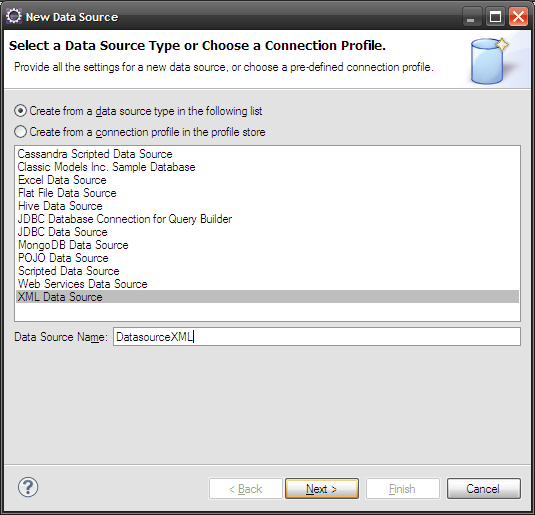Screen dimensions: 535x515
Task: Choose Hive Data Source entry
Action: click(60, 206)
